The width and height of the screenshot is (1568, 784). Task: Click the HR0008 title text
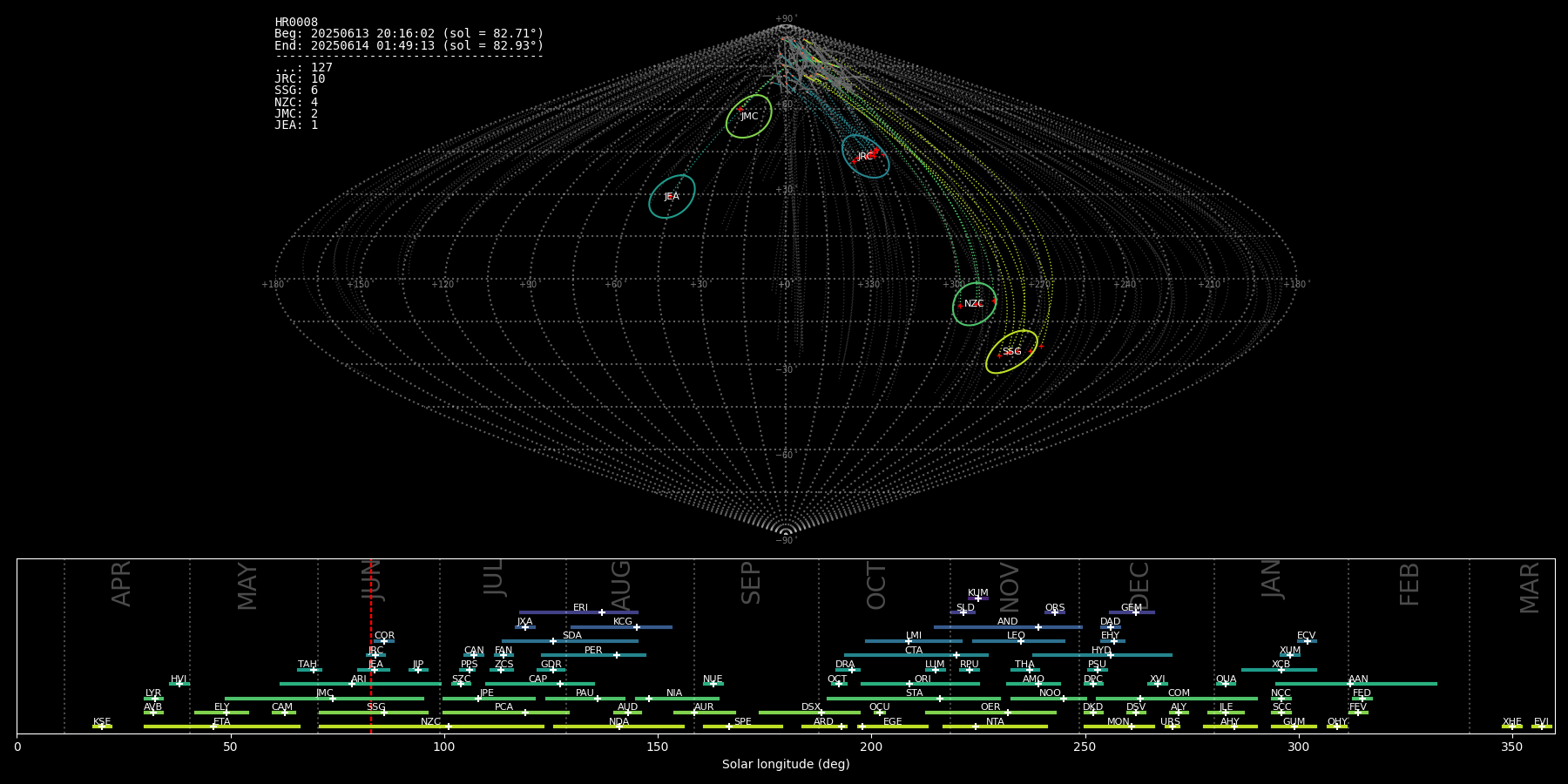[x=296, y=23]
